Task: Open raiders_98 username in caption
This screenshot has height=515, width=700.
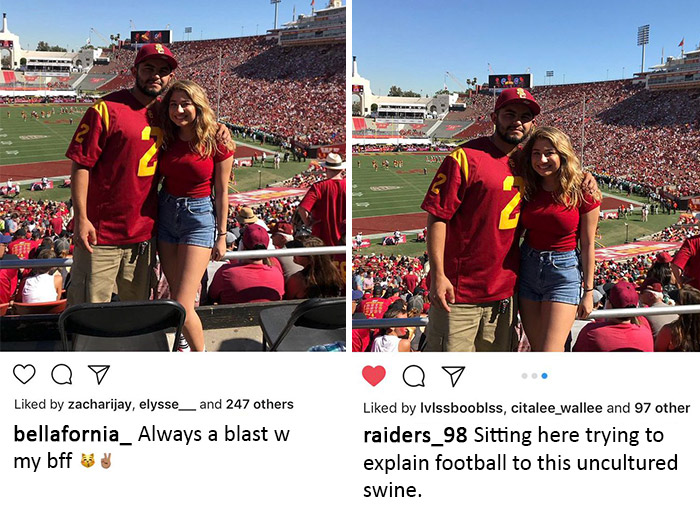Action: (x=415, y=436)
